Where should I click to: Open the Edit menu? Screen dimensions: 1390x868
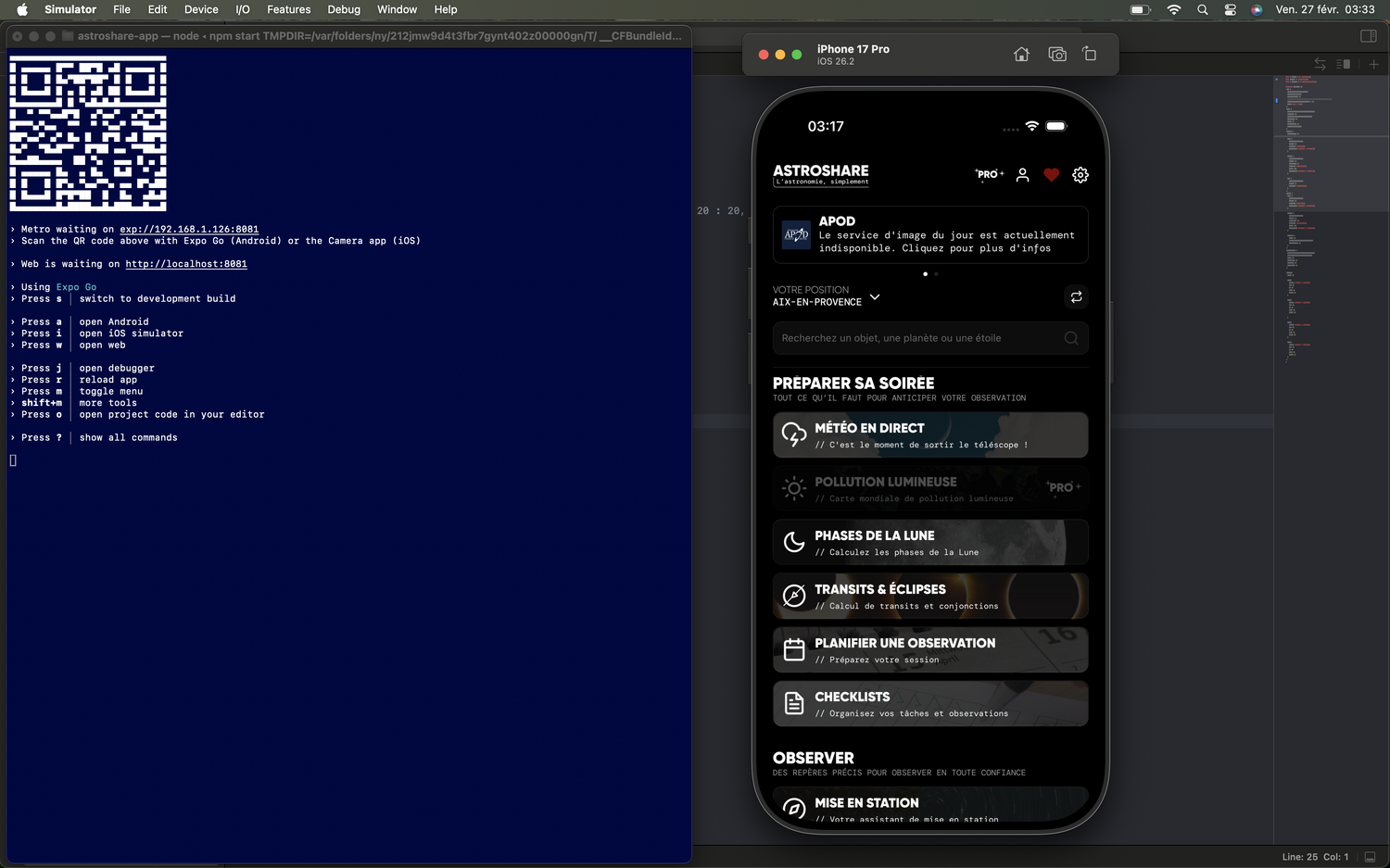tap(158, 9)
